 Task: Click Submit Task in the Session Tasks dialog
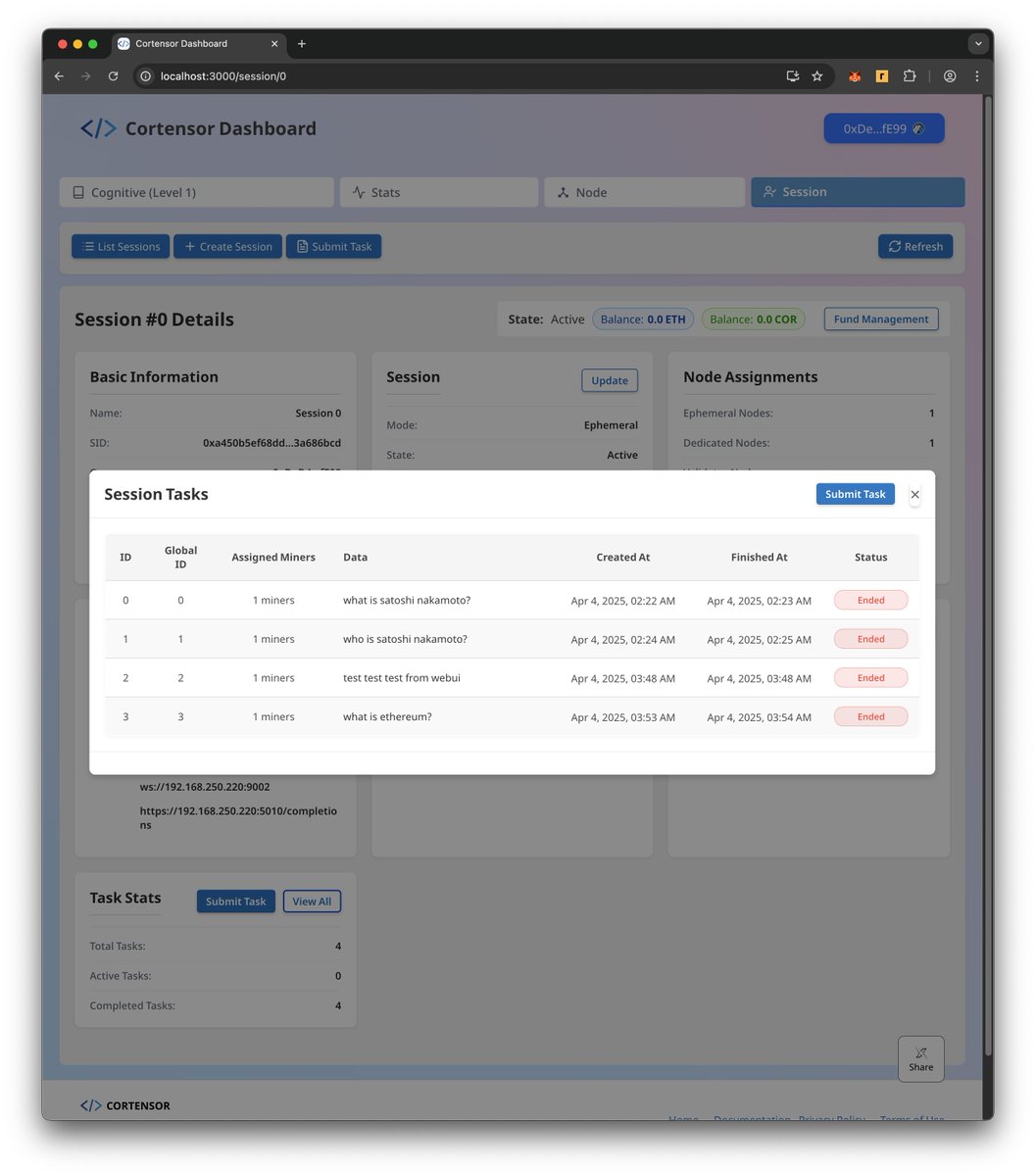(855, 494)
